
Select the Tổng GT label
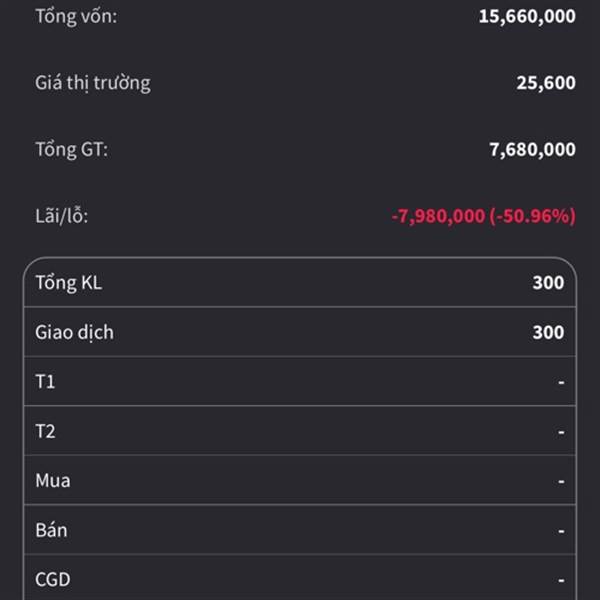(72, 150)
